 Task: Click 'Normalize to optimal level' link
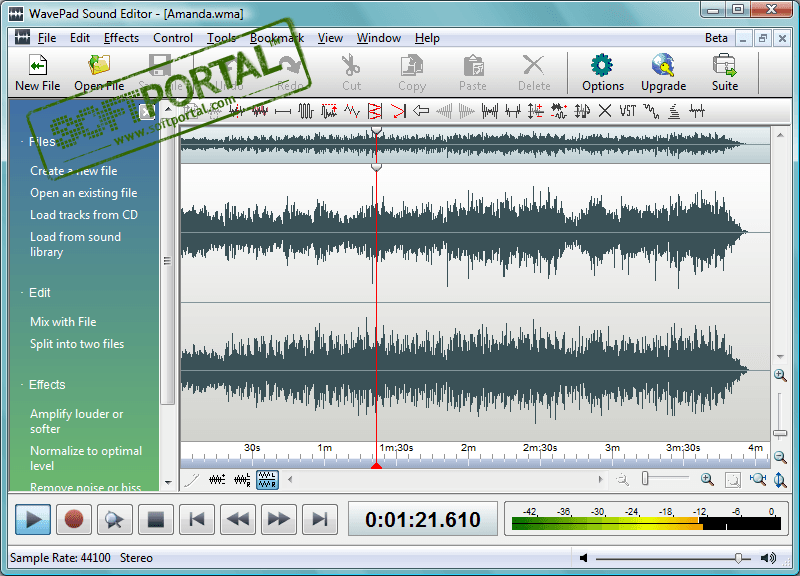(86, 458)
